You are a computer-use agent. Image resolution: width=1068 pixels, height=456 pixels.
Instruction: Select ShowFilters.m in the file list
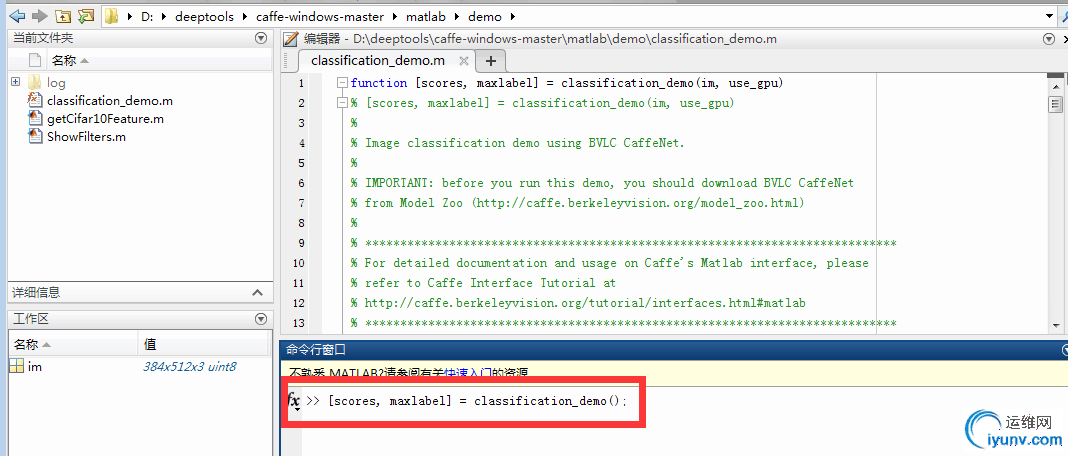click(87, 136)
